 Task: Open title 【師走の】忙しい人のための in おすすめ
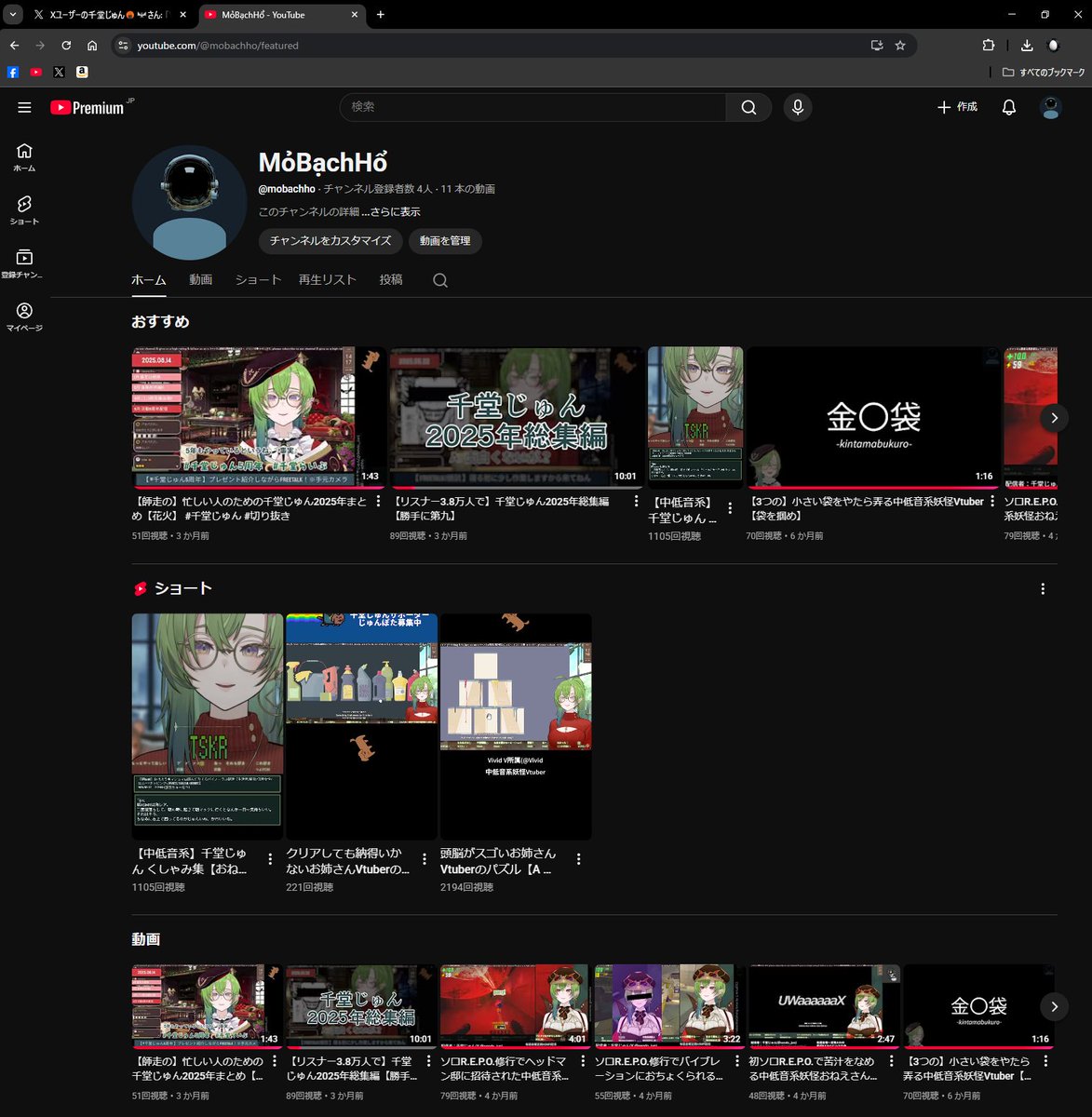(250, 508)
